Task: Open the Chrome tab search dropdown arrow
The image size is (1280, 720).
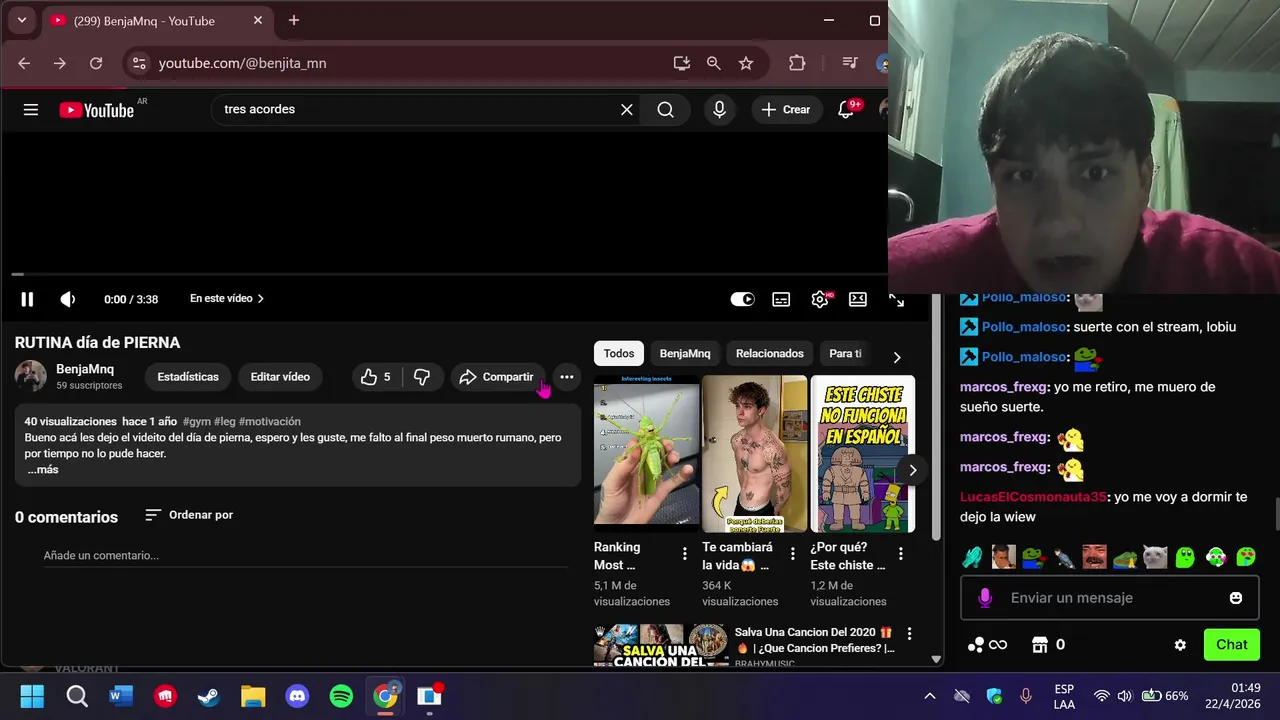Action: click(x=21, y=20)
